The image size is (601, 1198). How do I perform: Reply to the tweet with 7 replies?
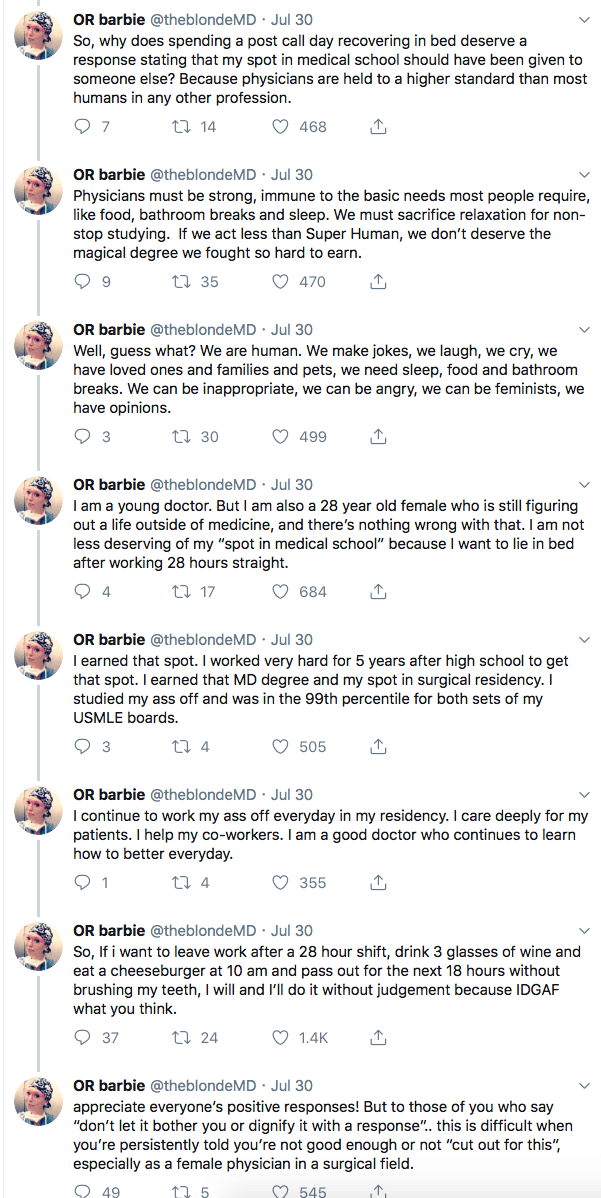(83, 127)
